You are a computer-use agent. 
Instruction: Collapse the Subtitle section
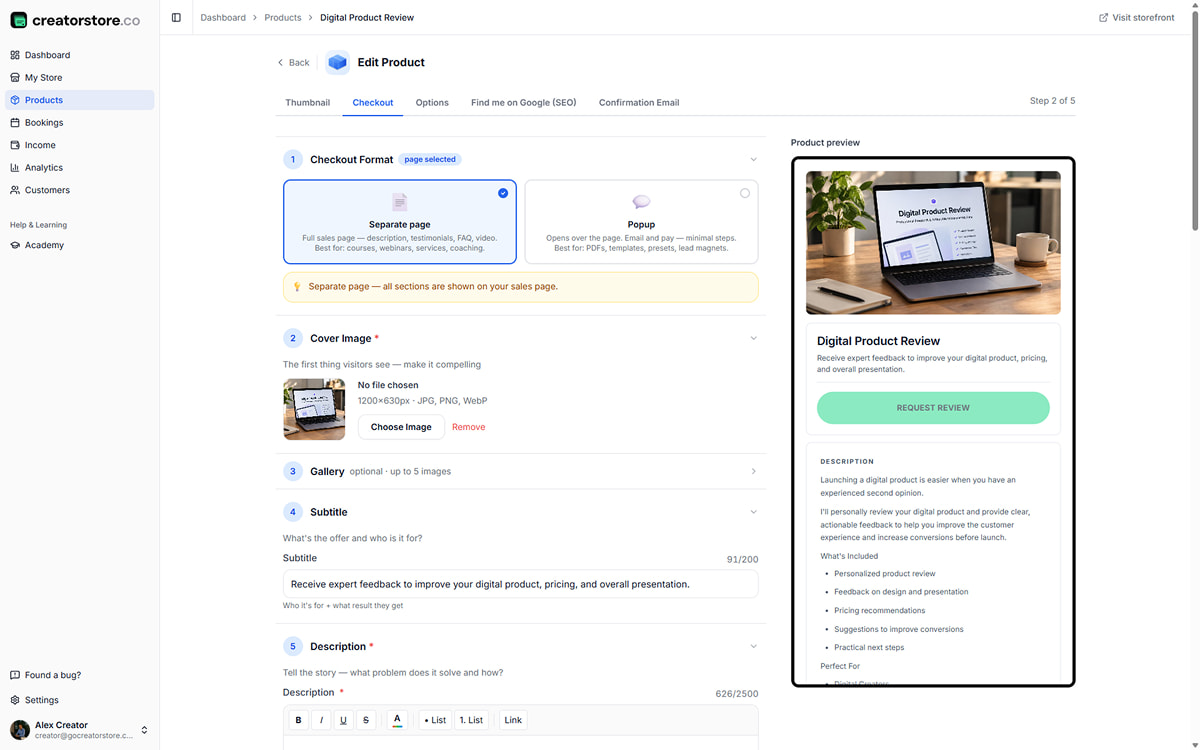753,512
